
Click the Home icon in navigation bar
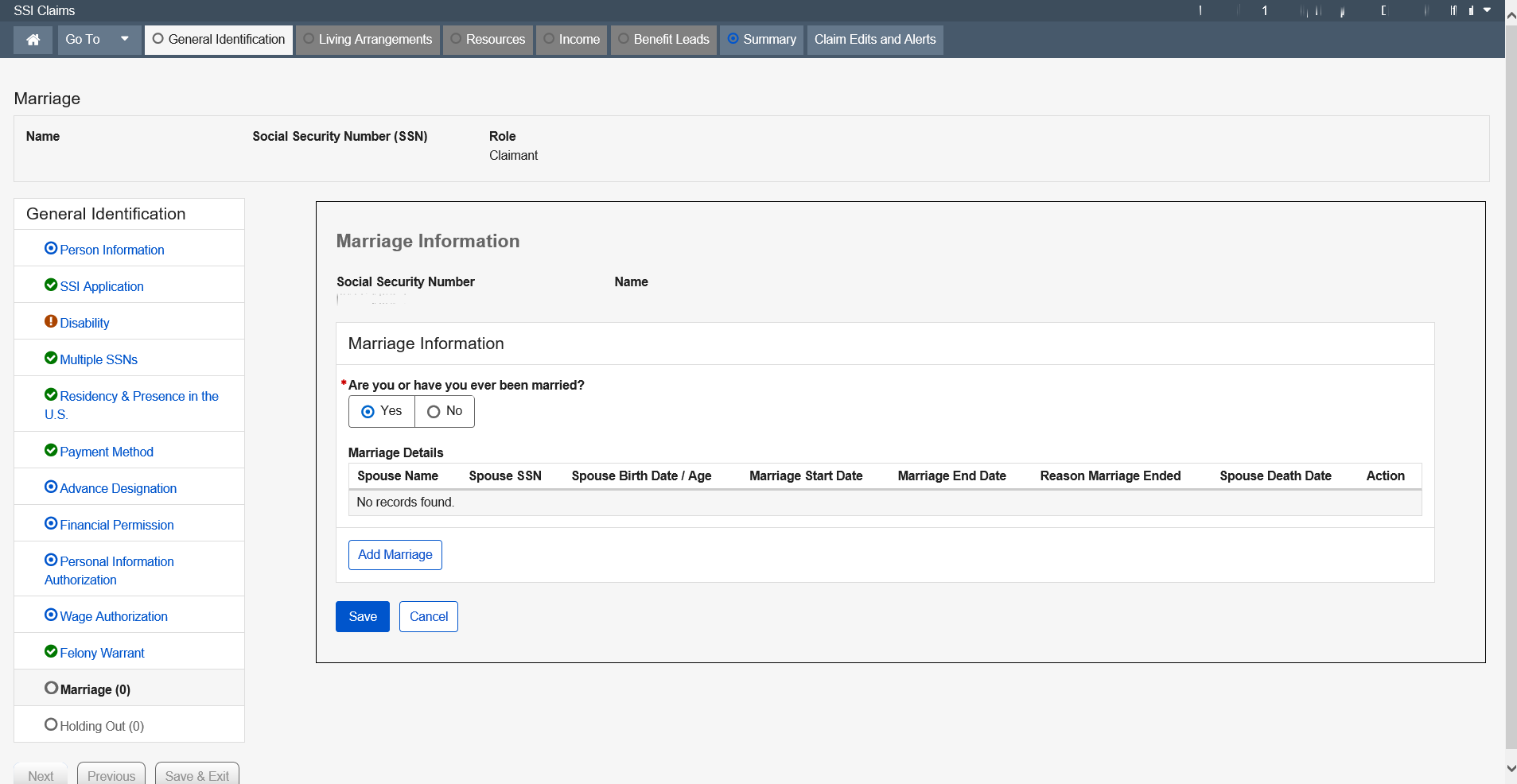[x=33, y=40]
